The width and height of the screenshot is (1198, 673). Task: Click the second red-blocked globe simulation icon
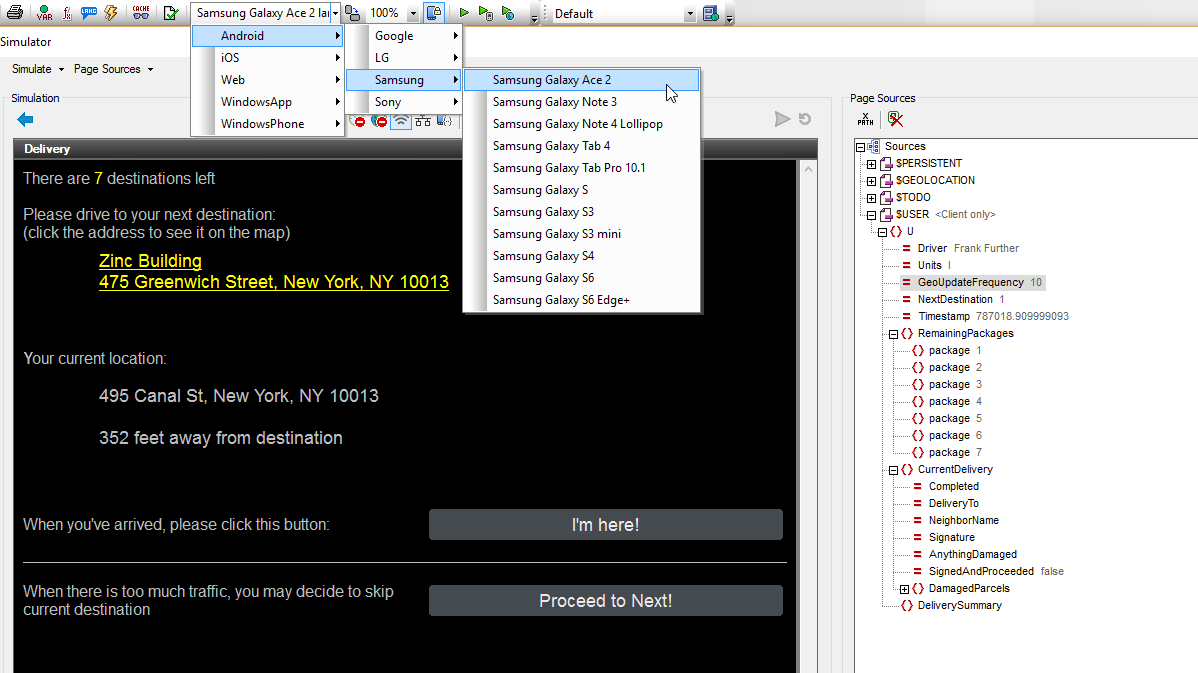pyautogui.click(x=379, y=121)
